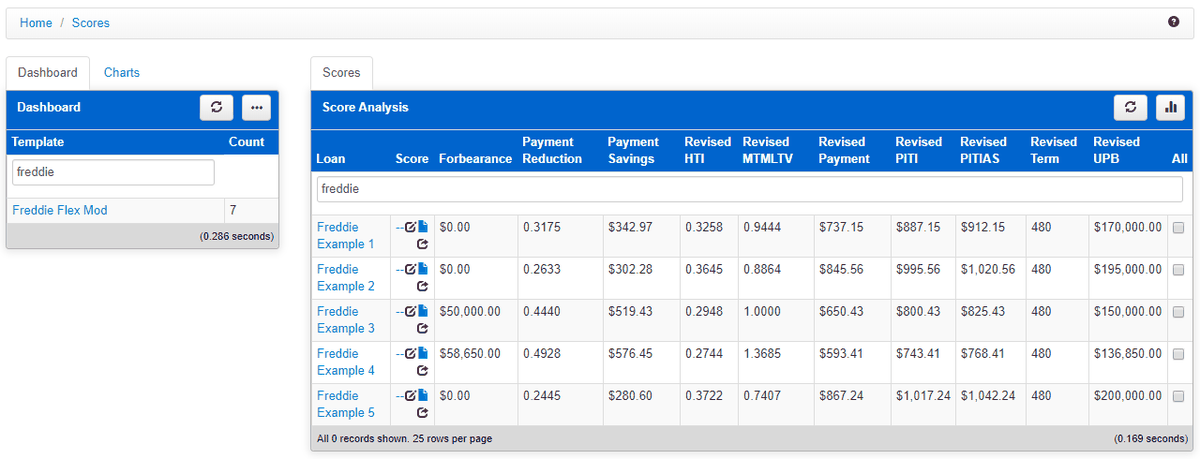Sort by Revised PITI column header
The width and height of the screenshot is (1200, 459).
pos(919,151)
